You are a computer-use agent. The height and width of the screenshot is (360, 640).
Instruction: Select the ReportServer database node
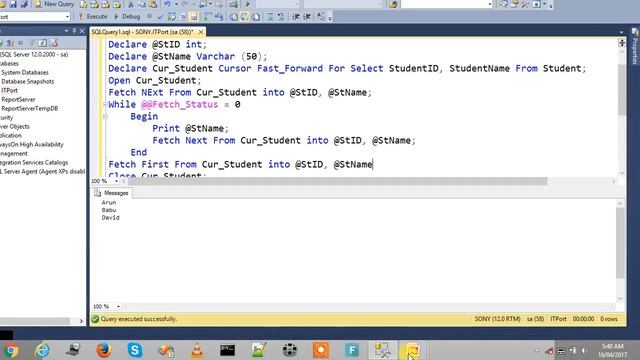pos(18,99)
